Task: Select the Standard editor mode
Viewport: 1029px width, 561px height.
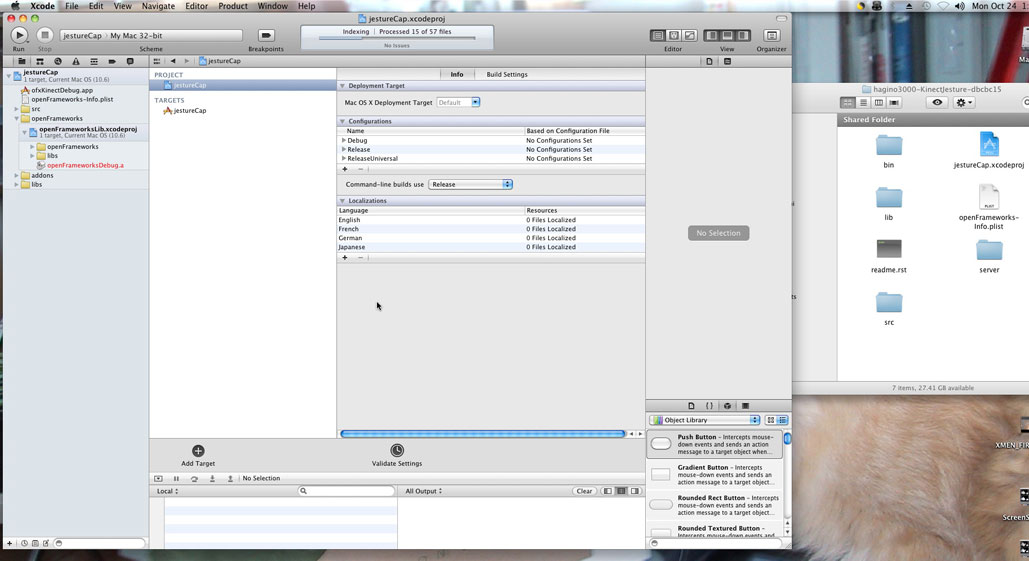Action: pyautogui.click(x=658, y=35)
